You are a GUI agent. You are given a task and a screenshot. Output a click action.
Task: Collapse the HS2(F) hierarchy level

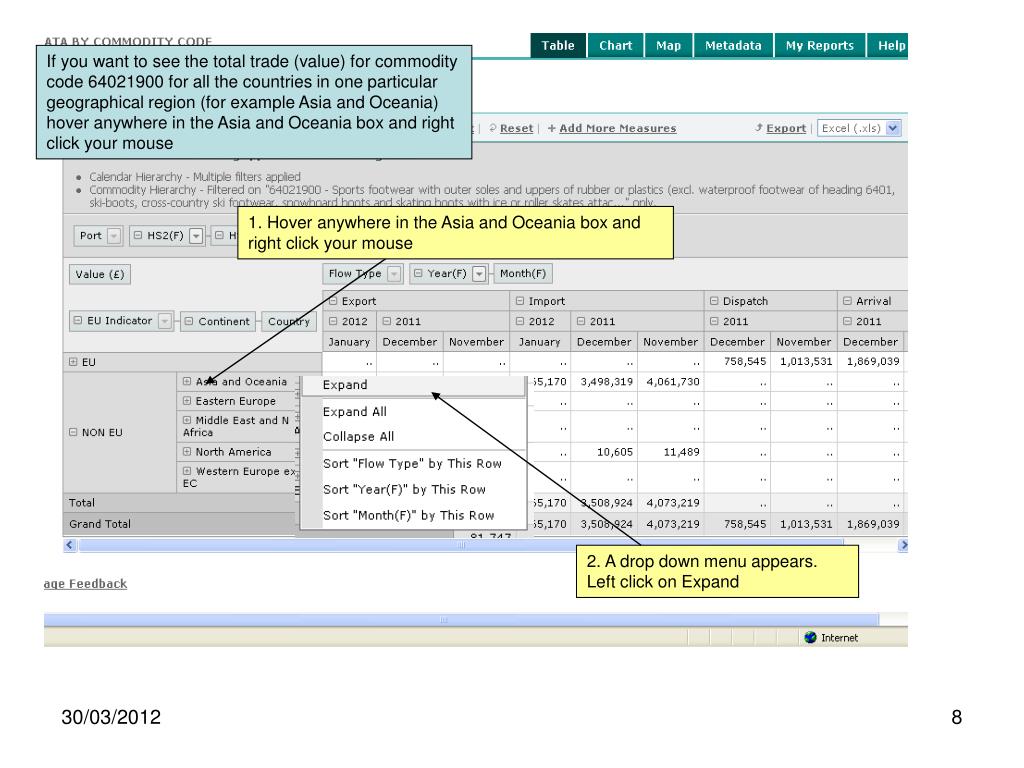coord(138,236)
